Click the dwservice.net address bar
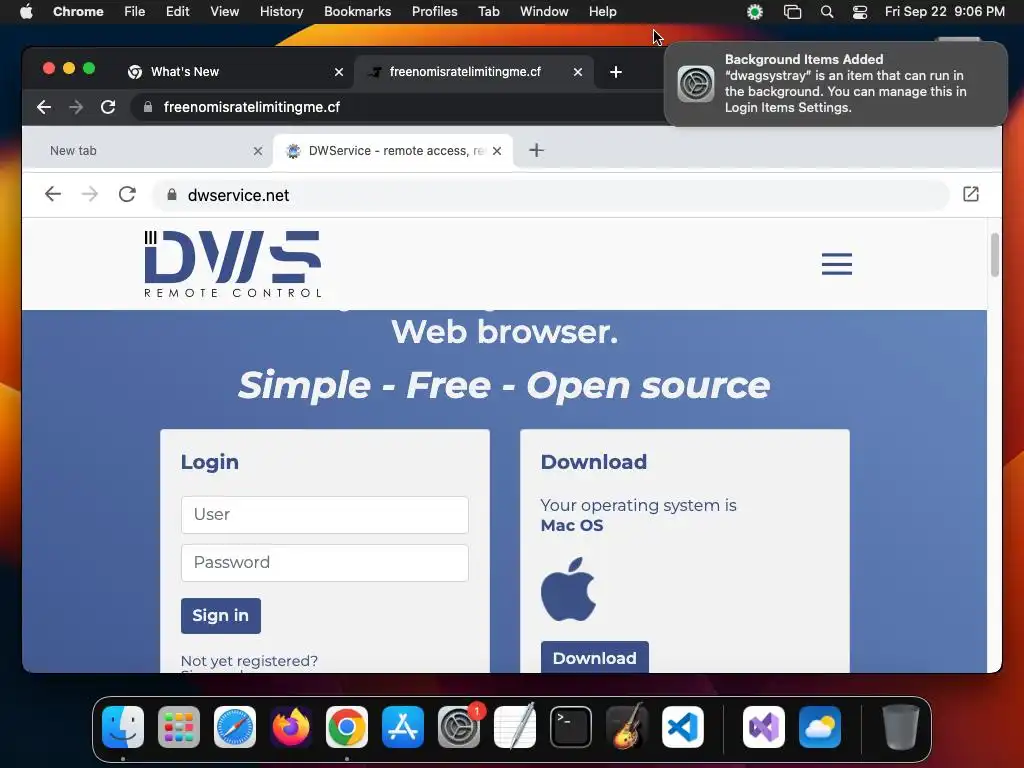 [x=550, y=195]
